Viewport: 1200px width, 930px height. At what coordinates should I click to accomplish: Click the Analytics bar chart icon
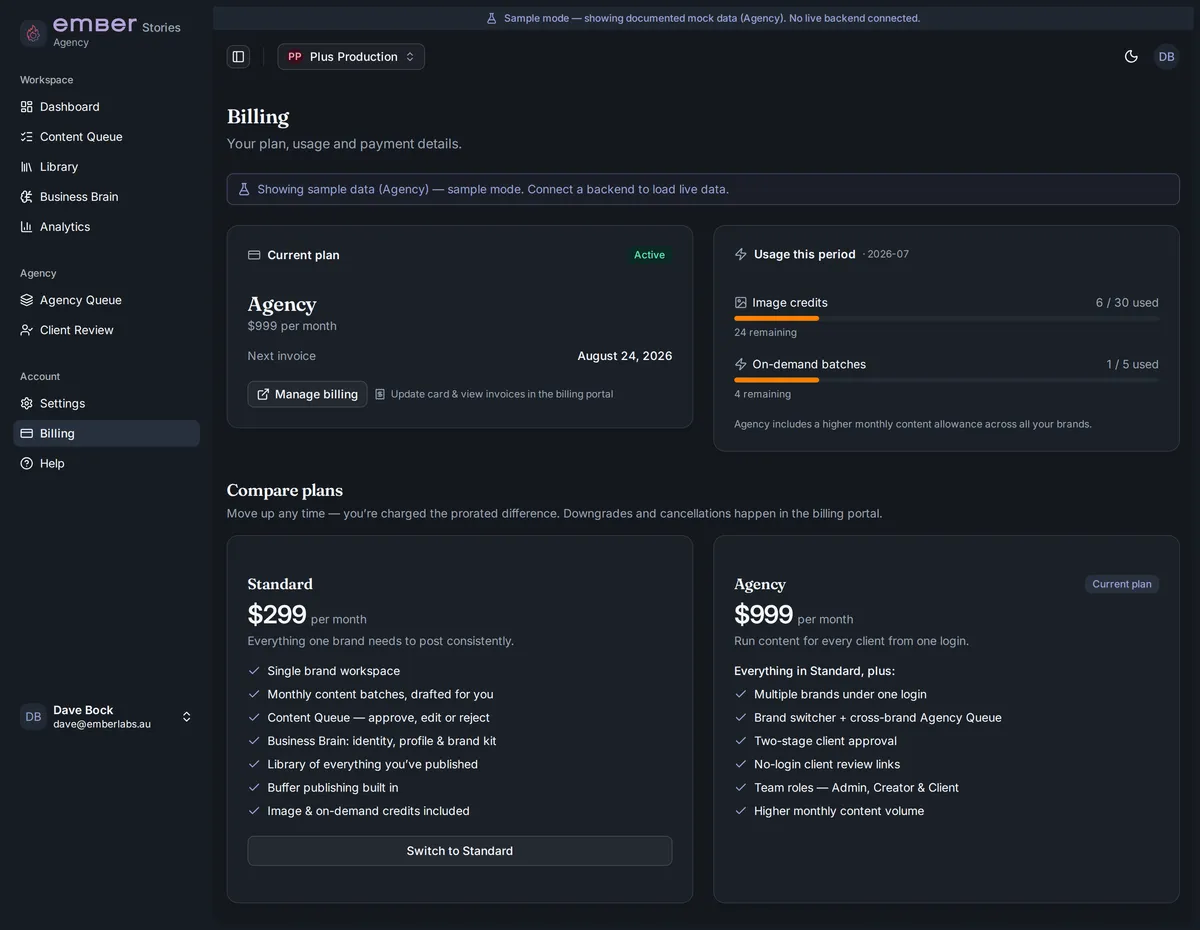pyautogui.click(x=27, y=227)
